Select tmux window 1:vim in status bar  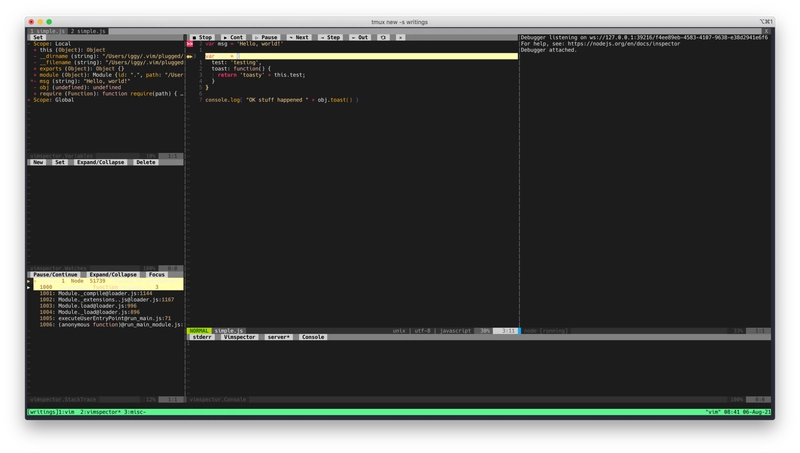click(x=66, y=412)
